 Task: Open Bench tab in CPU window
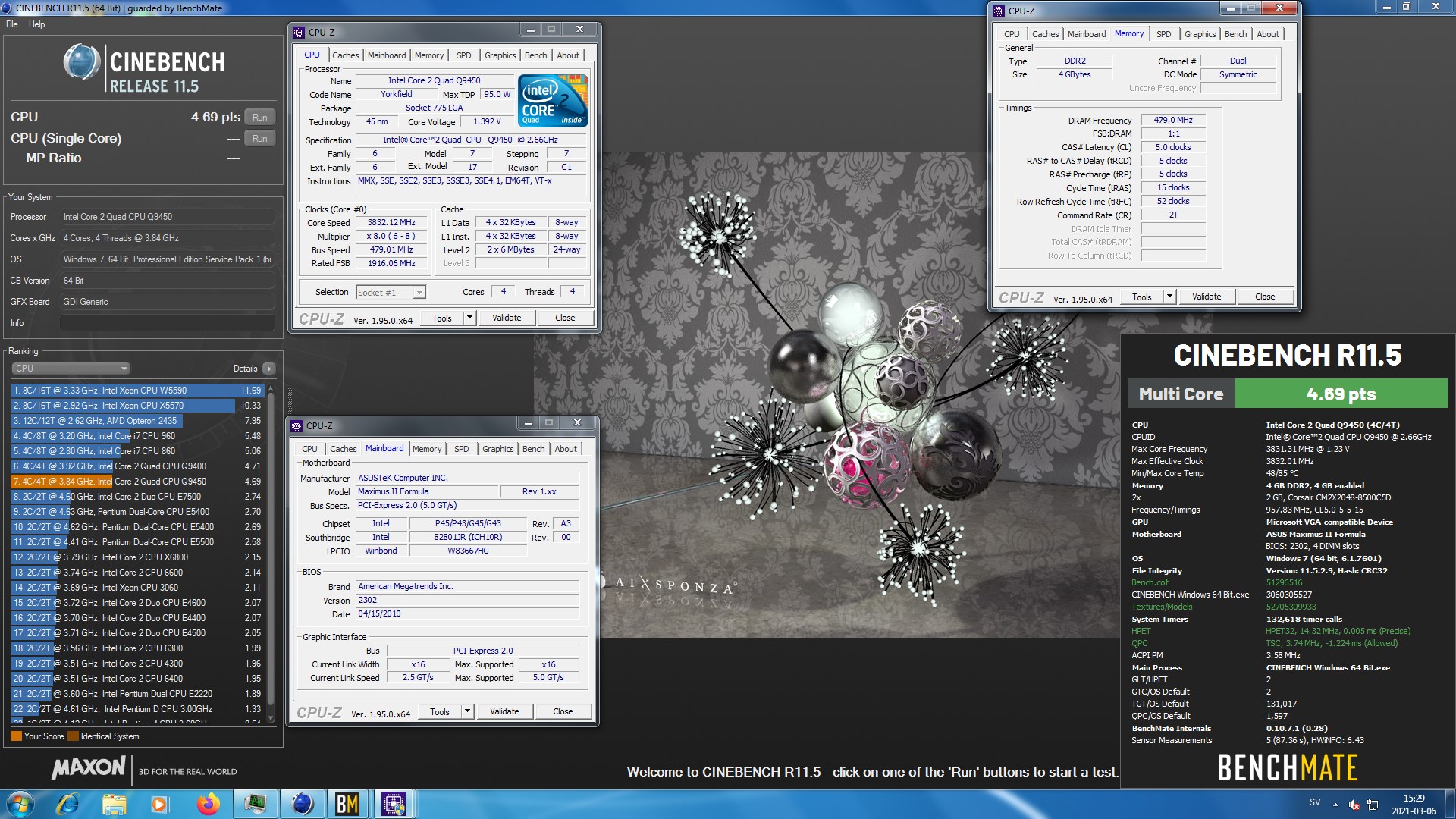(x=535, y=55)
